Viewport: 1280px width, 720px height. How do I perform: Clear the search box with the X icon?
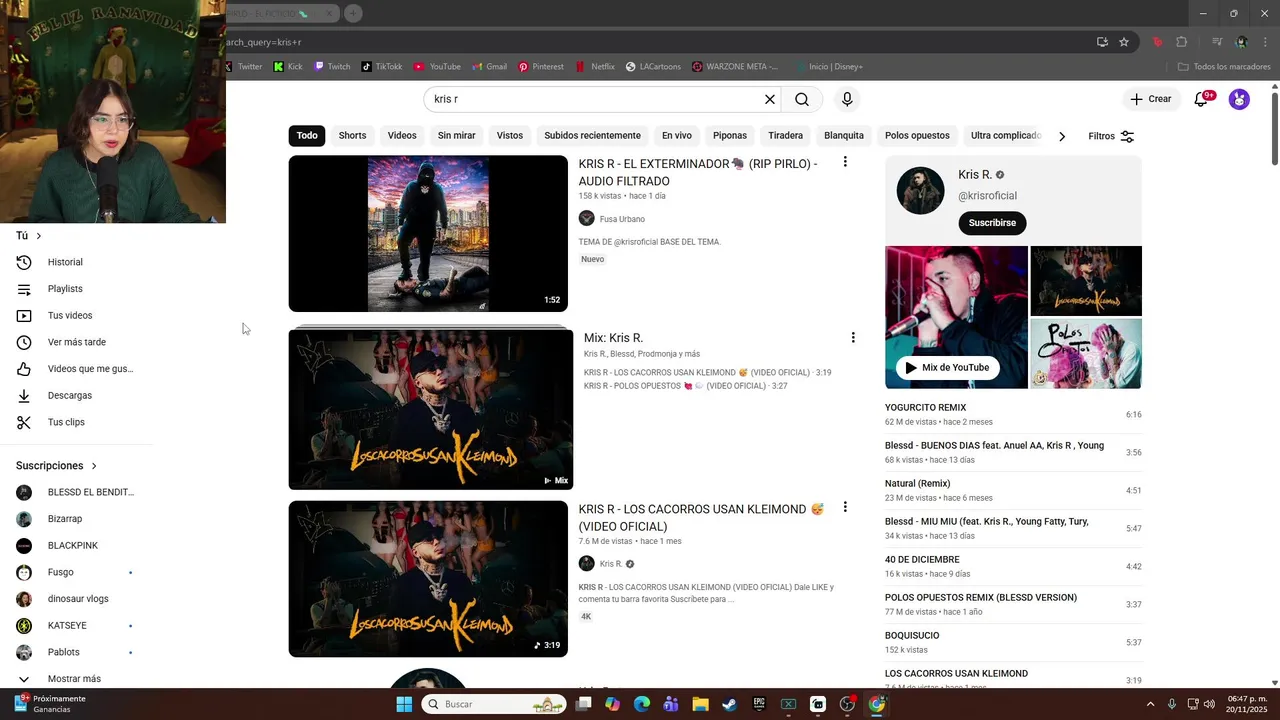click(770, 99)
